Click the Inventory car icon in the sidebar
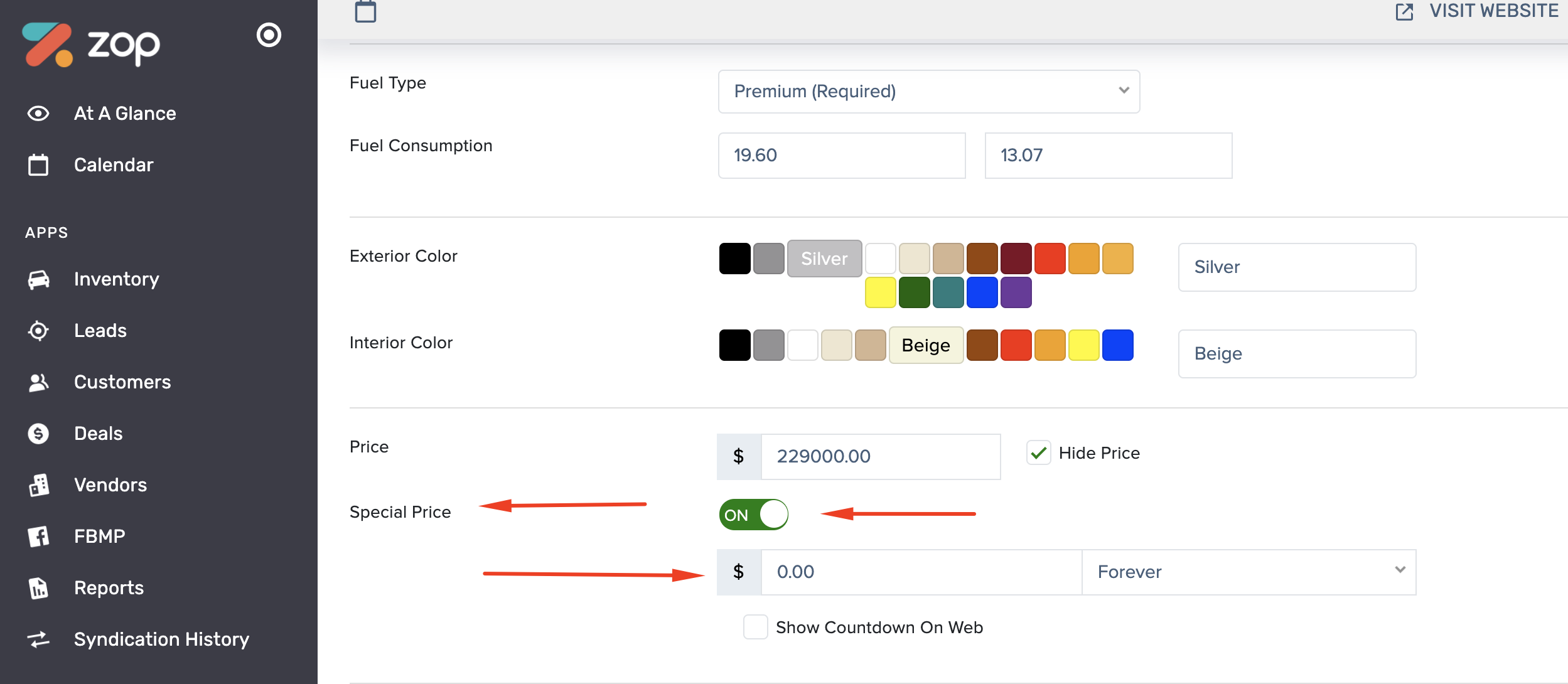Image resolution: width=1568 pixels, height=684 pixels. tap(38, 279)
